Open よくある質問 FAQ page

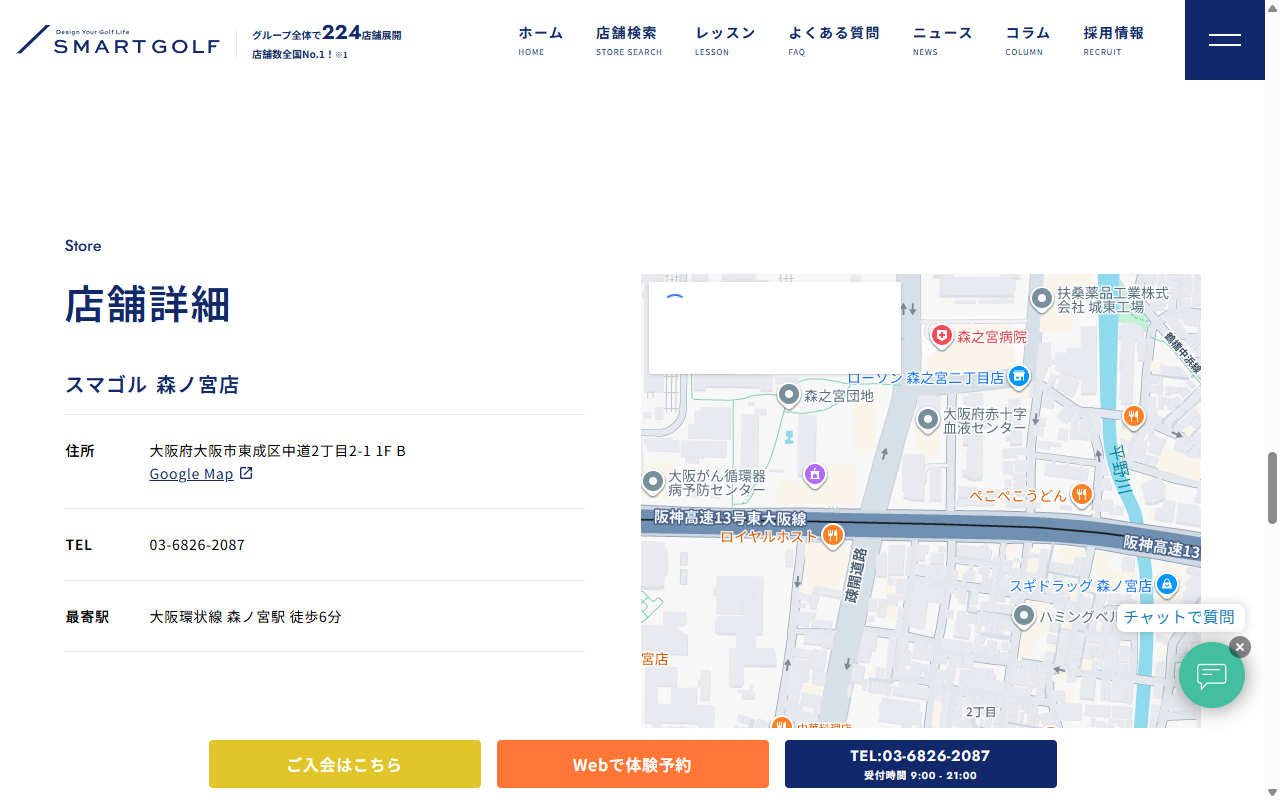coord(834,40)
